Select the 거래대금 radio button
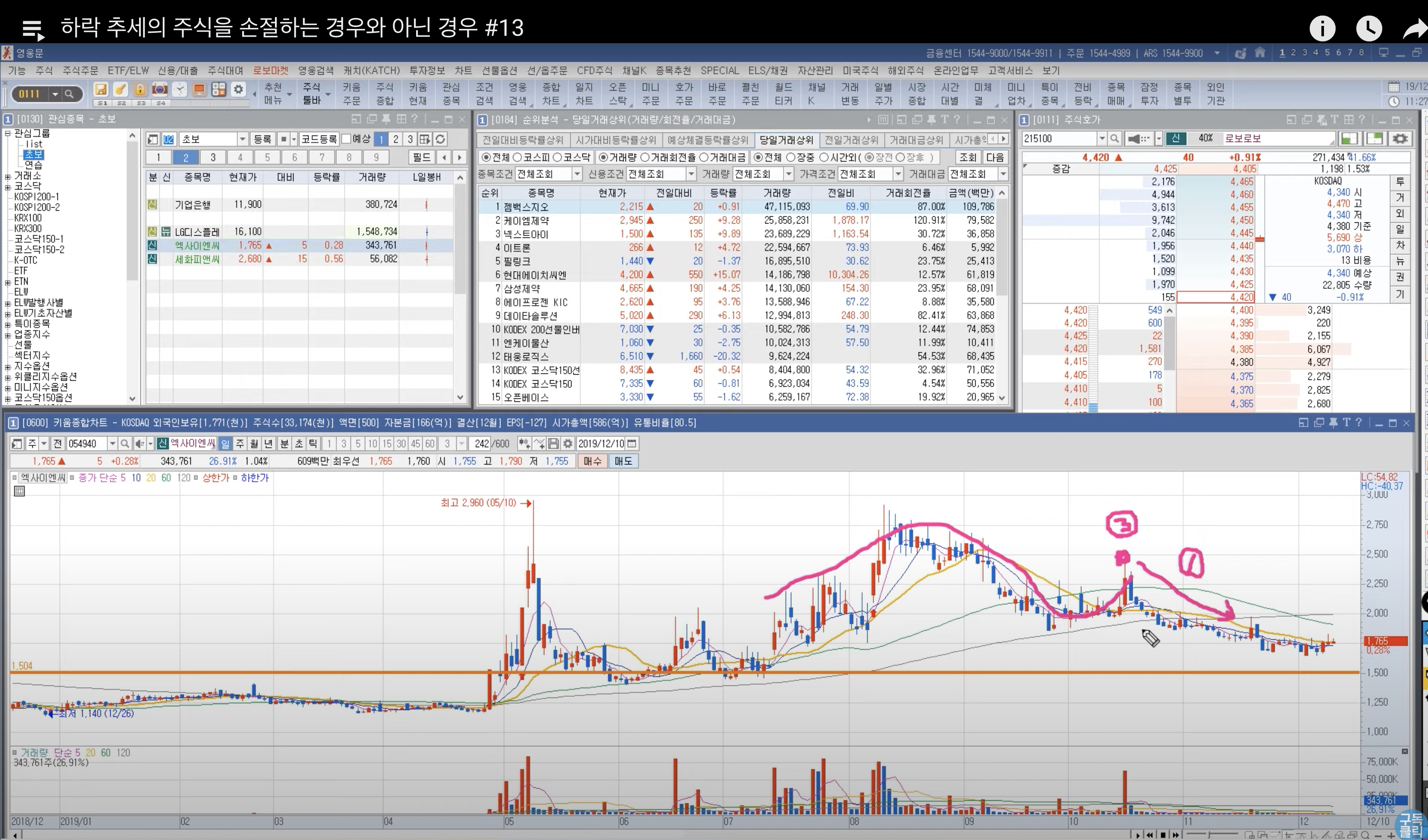 pyautogui.click(x=705, y=157)
